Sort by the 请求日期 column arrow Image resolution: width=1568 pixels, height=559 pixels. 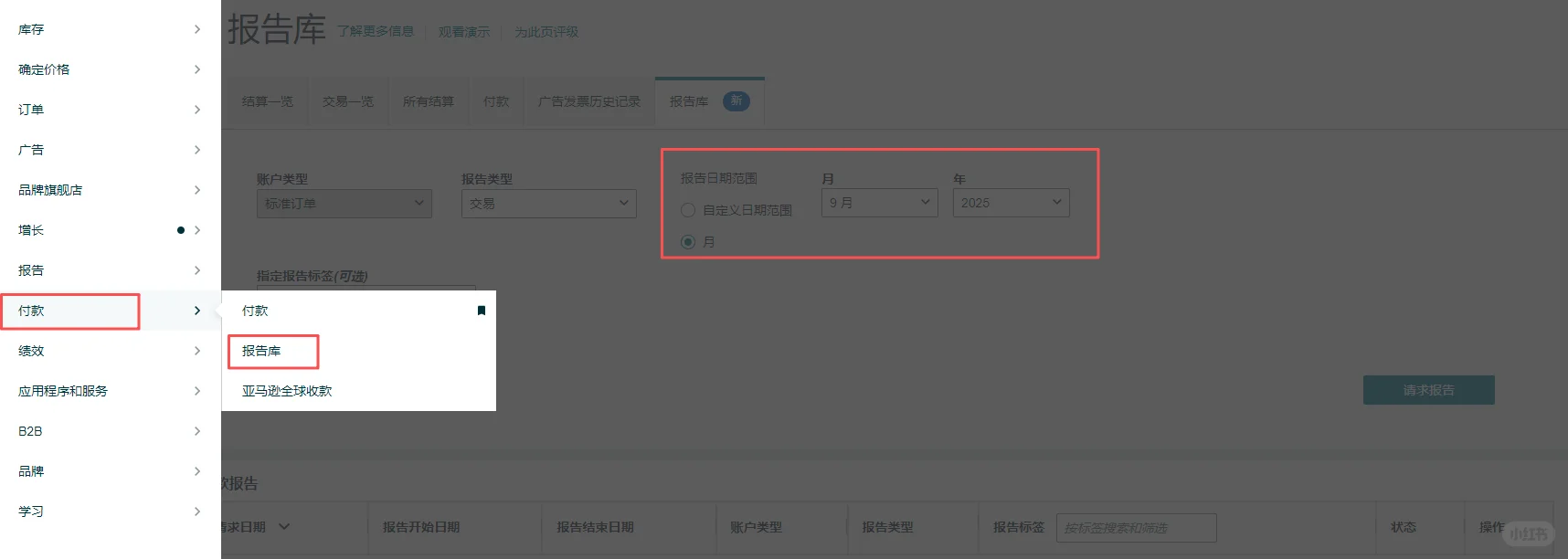pyautogui.click(x=284, y=527)
